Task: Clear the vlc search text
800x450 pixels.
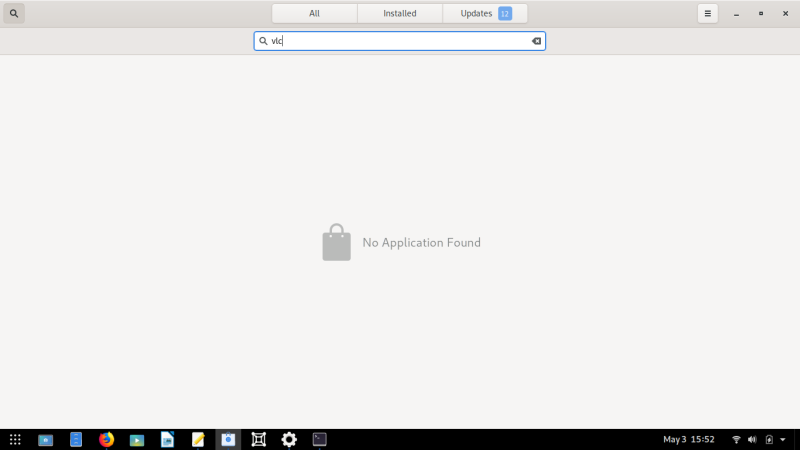Action: pyautogui.click(x=536, y=41)
